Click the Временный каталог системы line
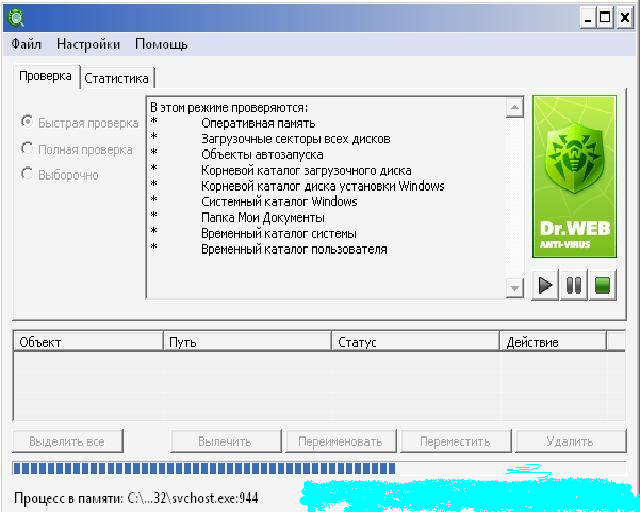The height and width of the screenshot is (512, 640). pyautogui.click(x=279, y=234)
